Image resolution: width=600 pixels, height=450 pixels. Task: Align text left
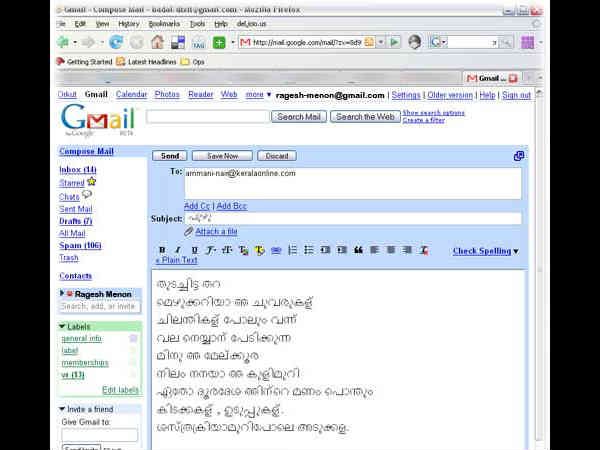click(375, 250)
